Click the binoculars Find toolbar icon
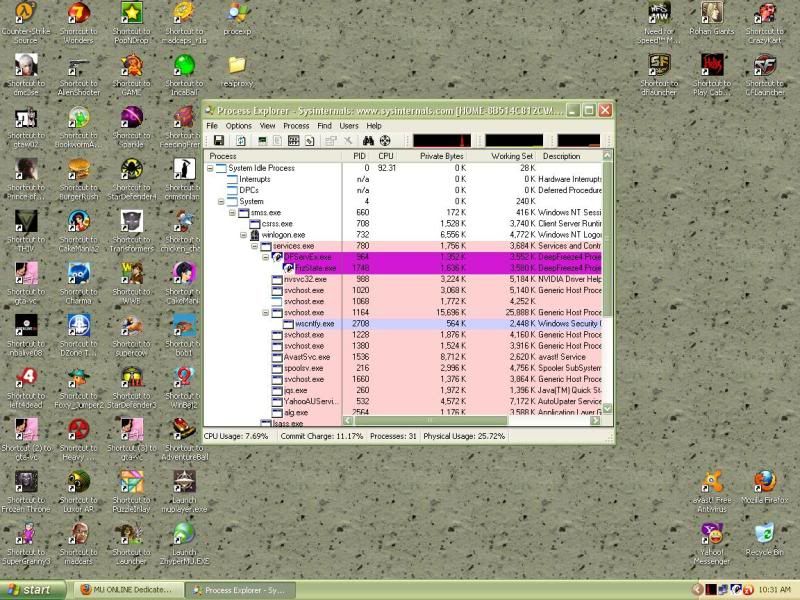This screenshot has height=600, width=800. (368, 141)
